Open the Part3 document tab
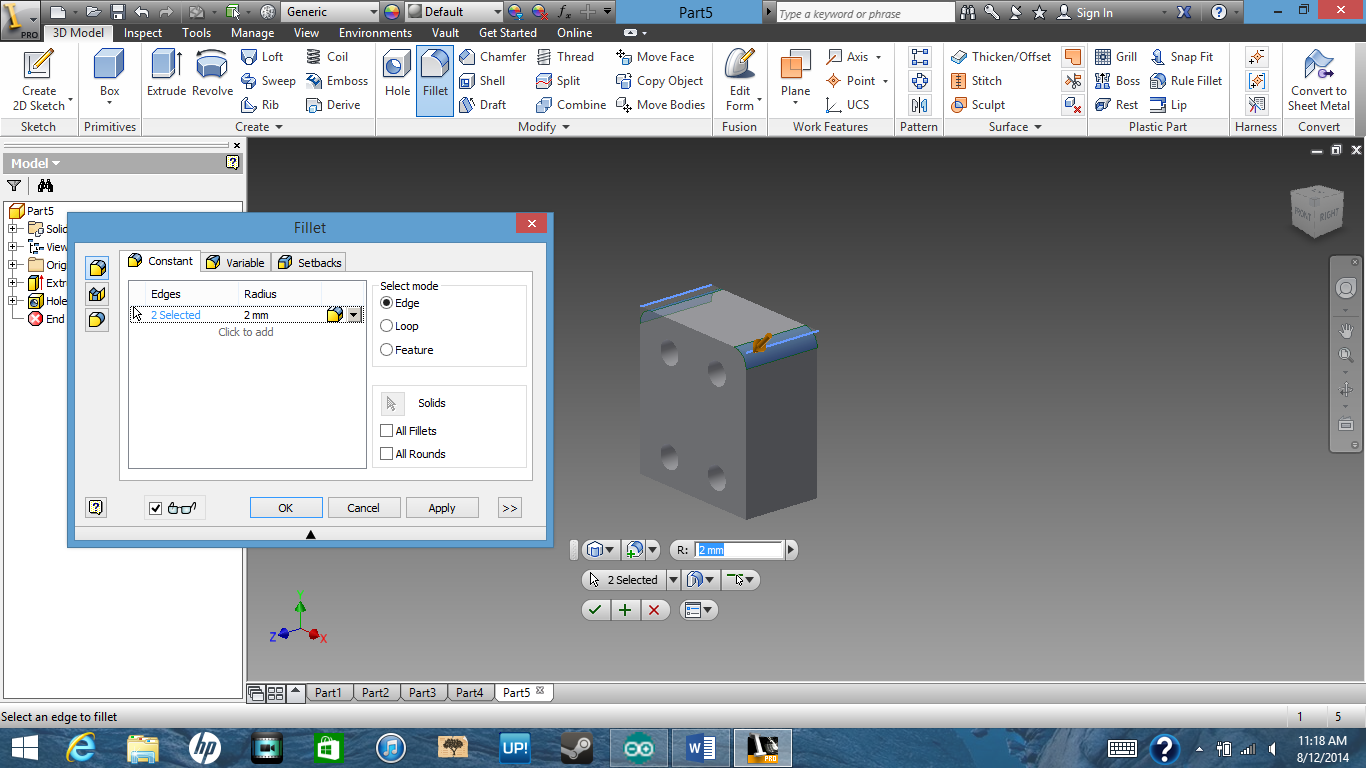The width and height of the screenshot is (1366, 768). pyautogui.click(x=423, y=691)
